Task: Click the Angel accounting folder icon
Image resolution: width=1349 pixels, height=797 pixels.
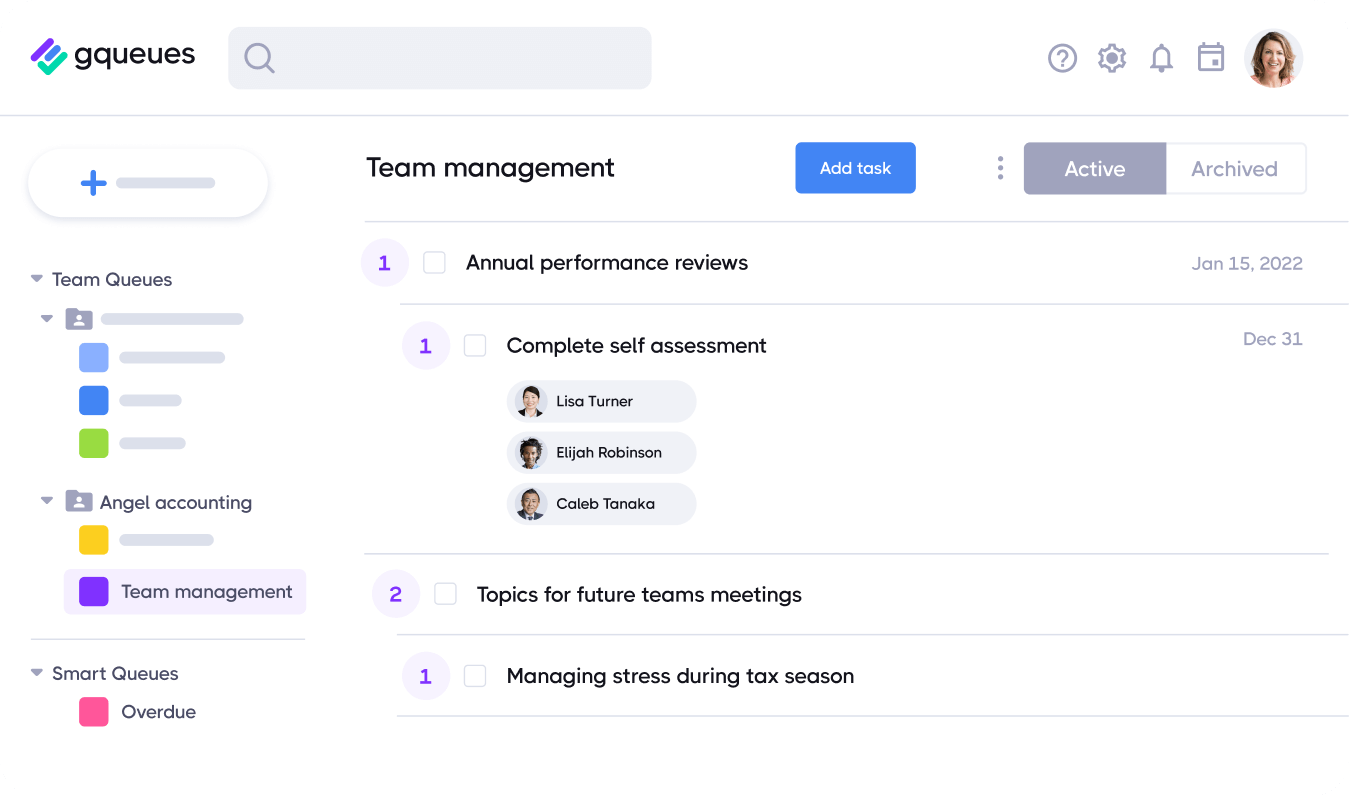Action: pos(79,501)
